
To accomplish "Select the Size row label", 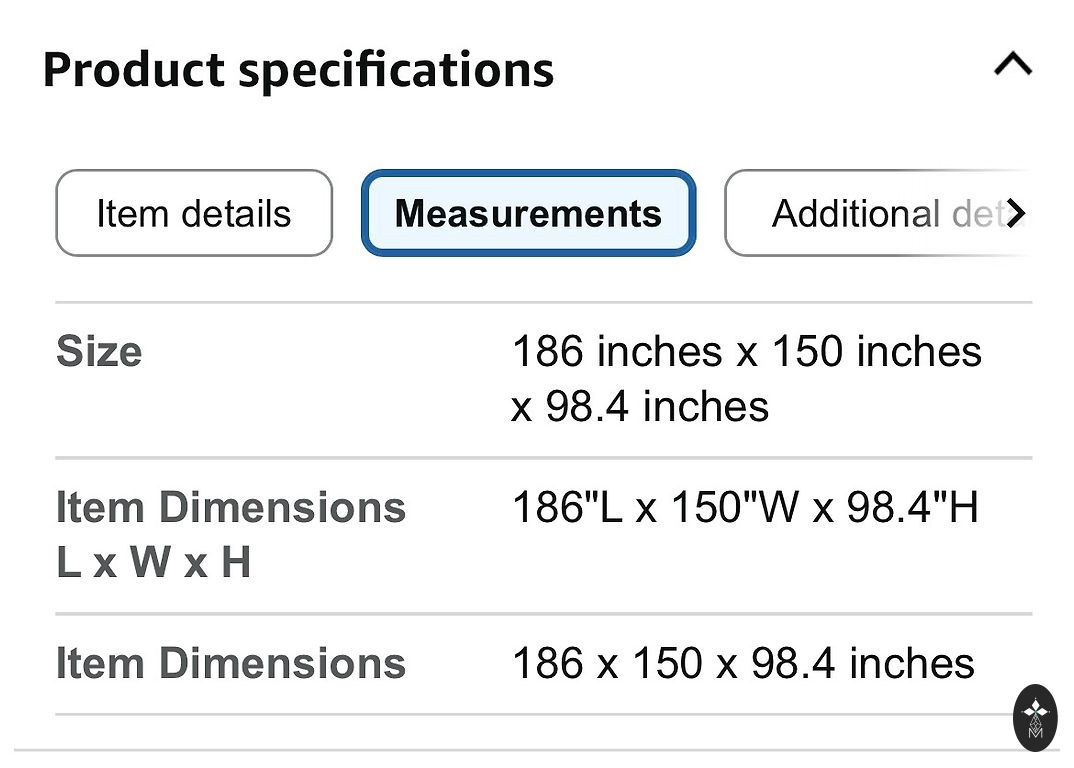I will 99,351.
